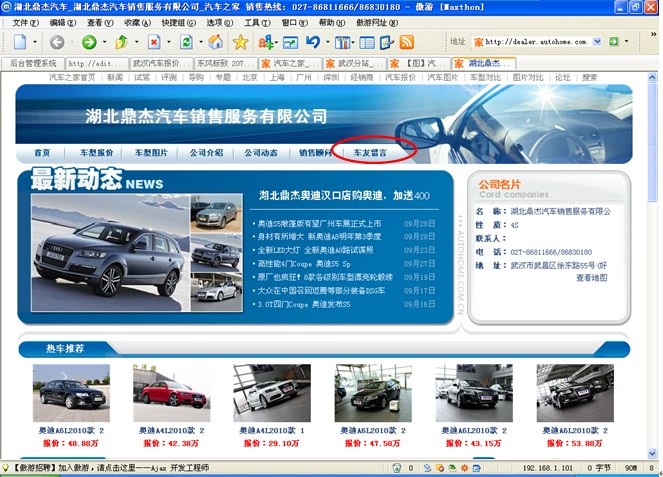Open the Home page house icon
663x477 pixels.
pyautogui.click(x=216, y=42)
